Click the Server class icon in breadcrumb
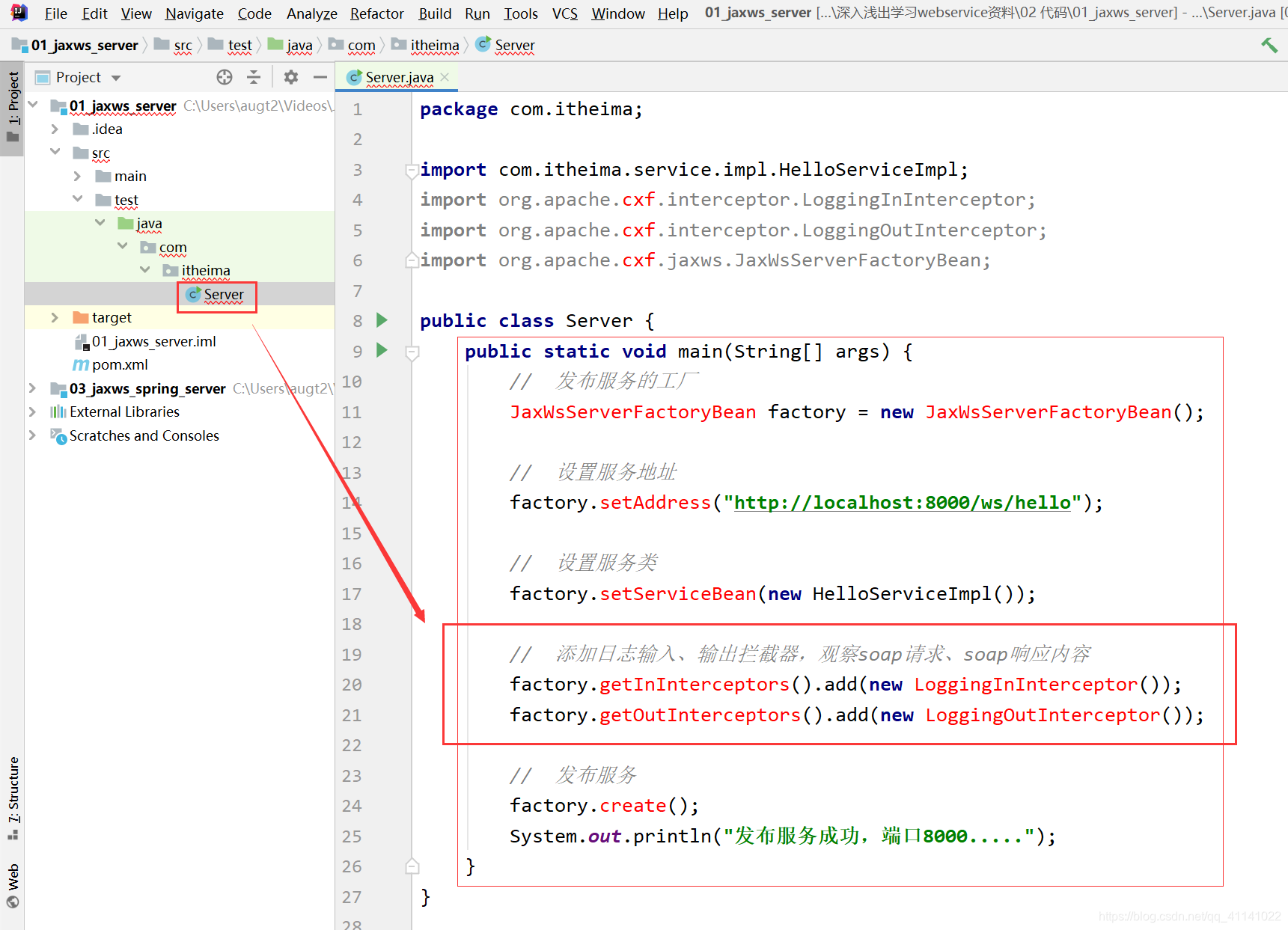The width and height of the screenshot is (1288, 930). [483, 45]
